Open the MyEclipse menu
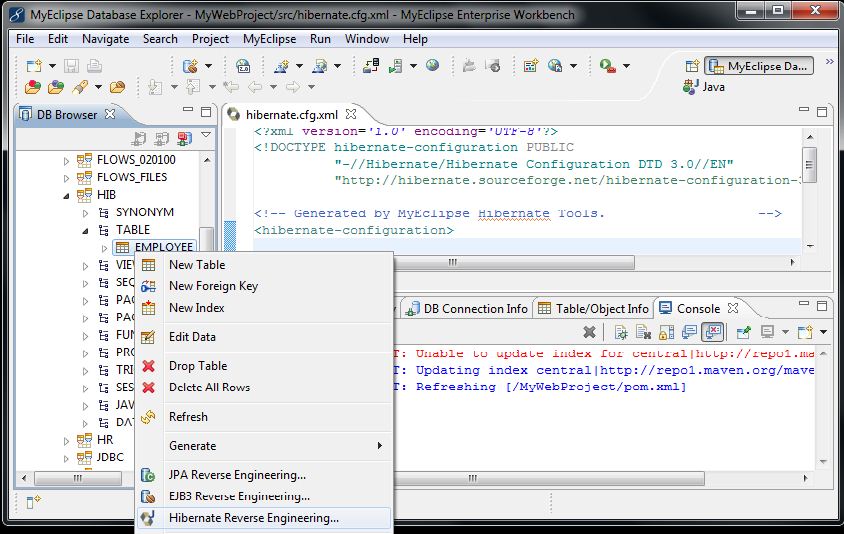The image size is (844, 534). (269, 39)
